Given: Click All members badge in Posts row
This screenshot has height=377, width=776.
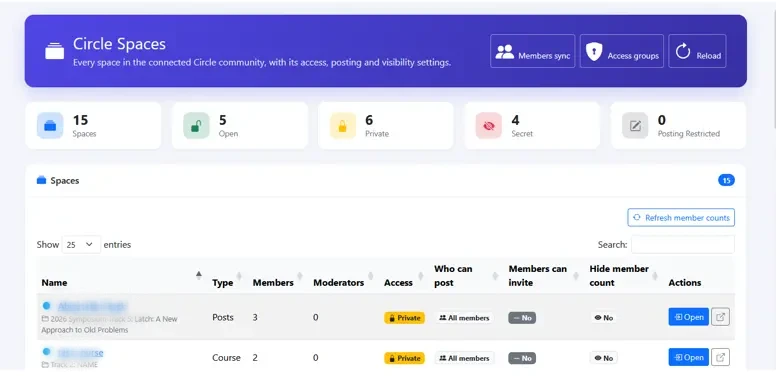Looking at the screenshot, I should click(x=464, y=318).
